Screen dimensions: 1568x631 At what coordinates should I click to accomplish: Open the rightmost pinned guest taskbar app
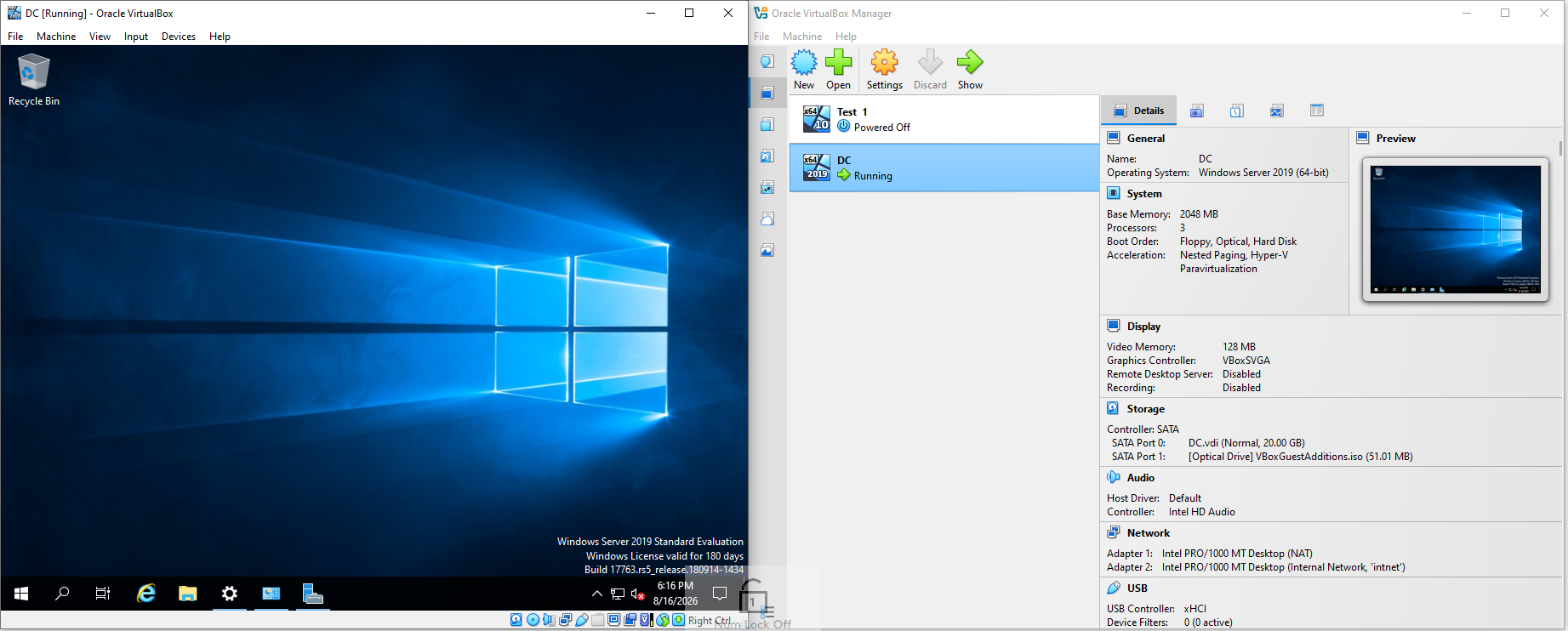pyautogui.click(x=313, y=594)
